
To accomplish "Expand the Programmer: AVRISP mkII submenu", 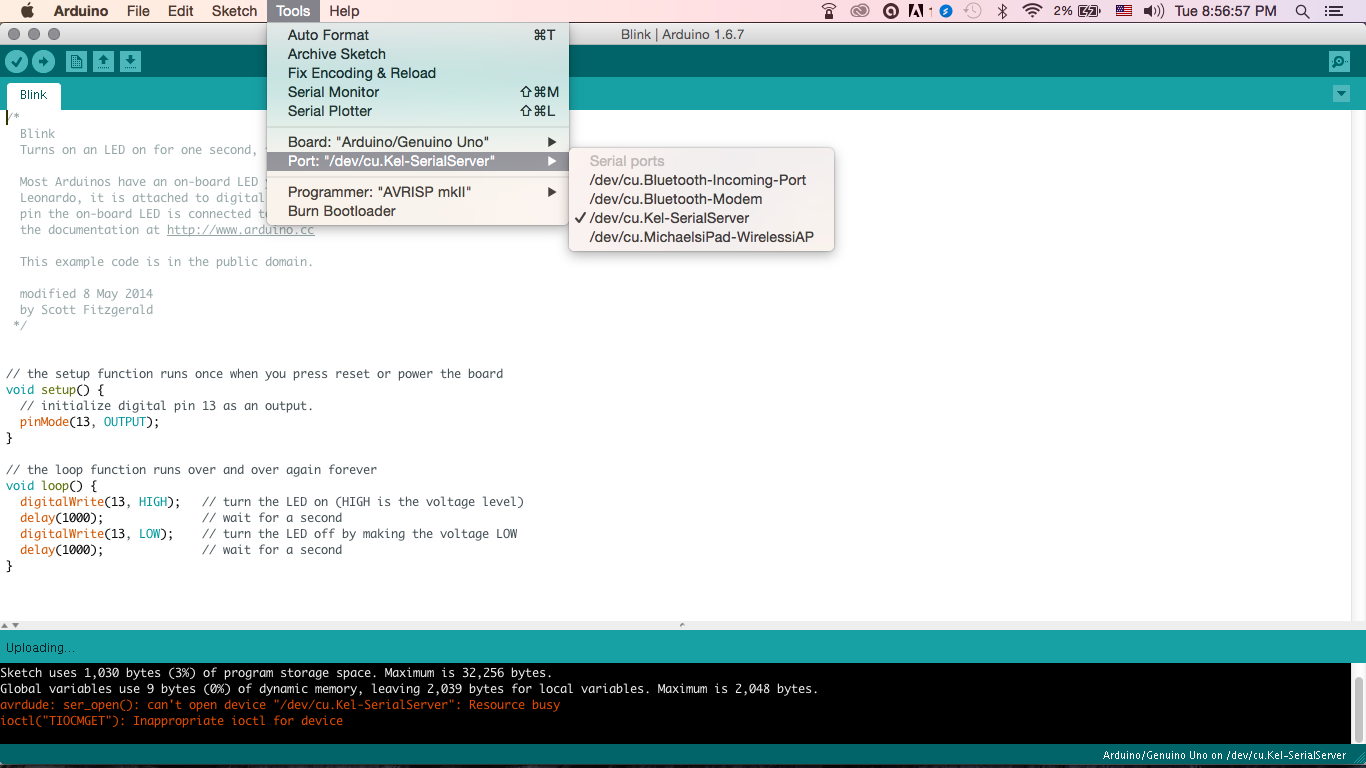I will point(380,191).
